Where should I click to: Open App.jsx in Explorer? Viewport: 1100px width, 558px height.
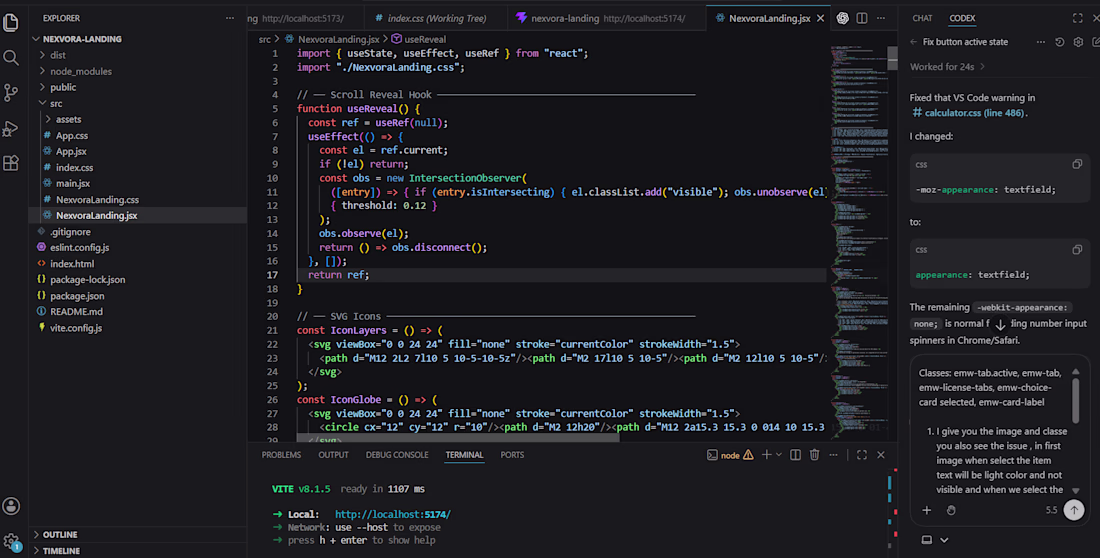(x=72, y=152)
